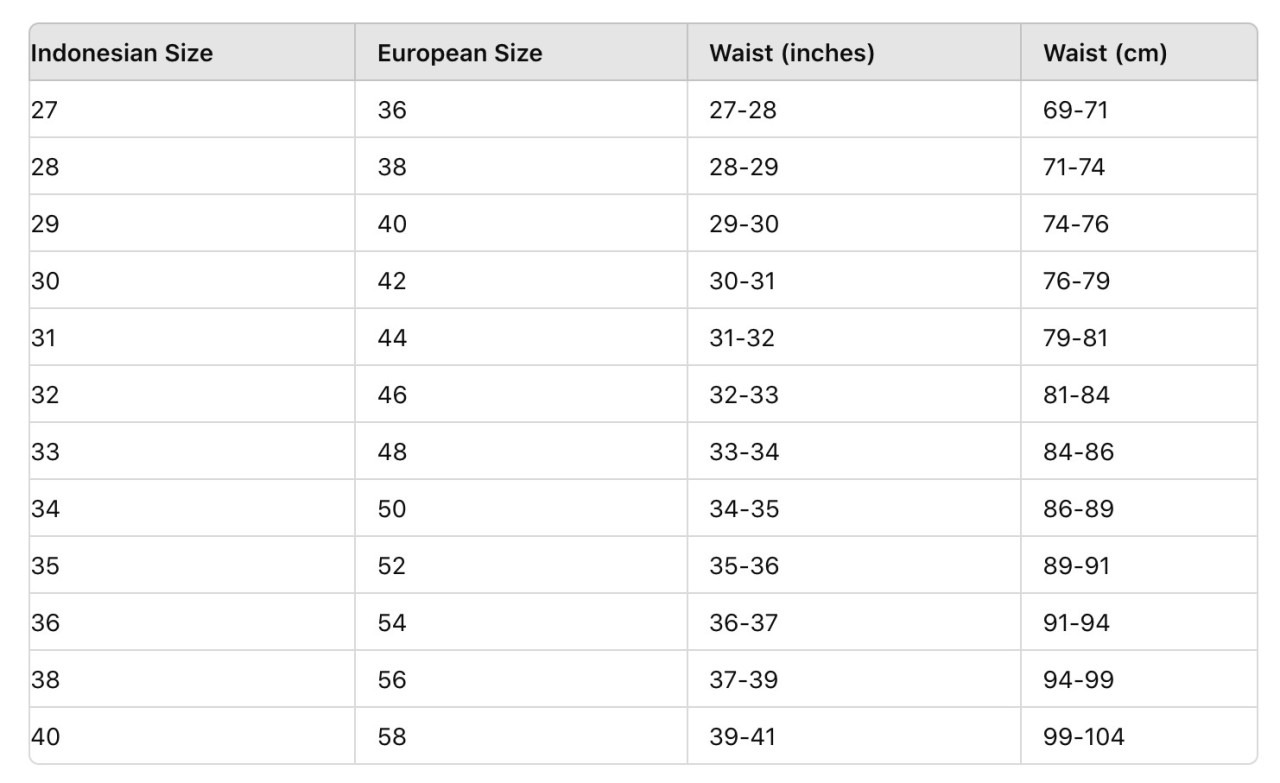This screenshot has height=783, width=1280.
Task: Select Indonesian size 40 cell
Action: tap(192, 737)
